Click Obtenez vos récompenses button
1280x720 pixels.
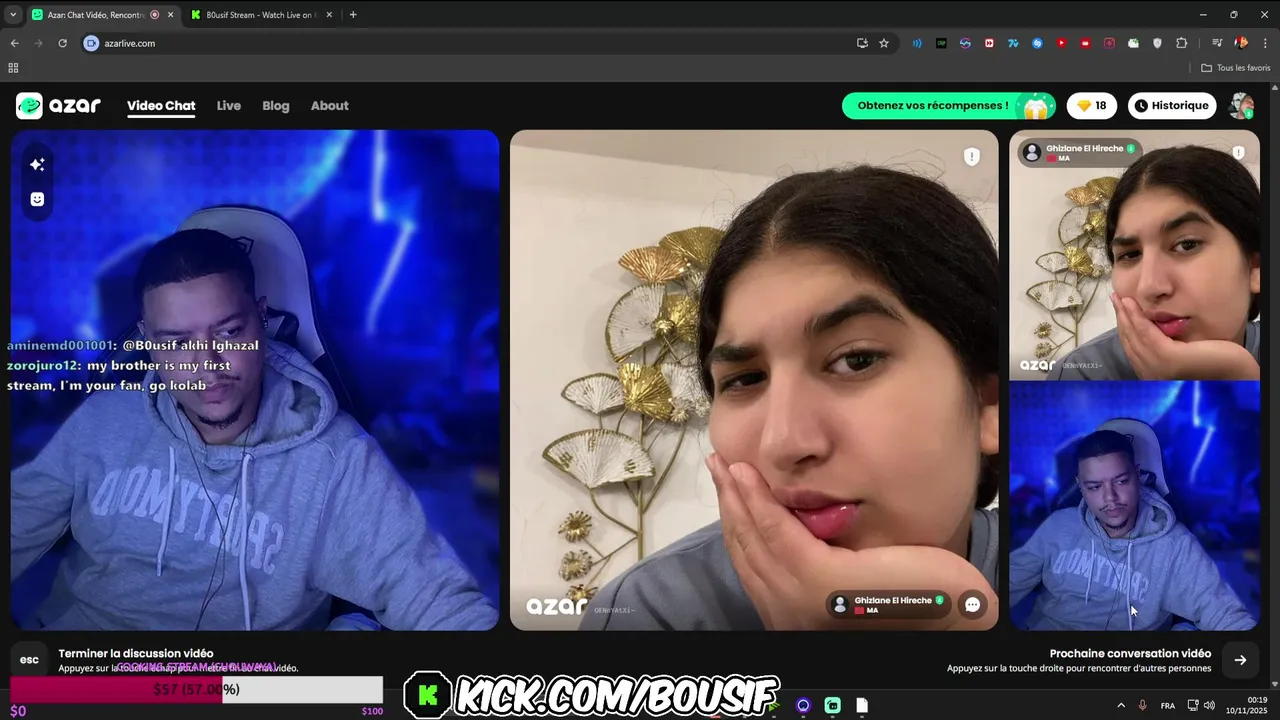point(947,105)
